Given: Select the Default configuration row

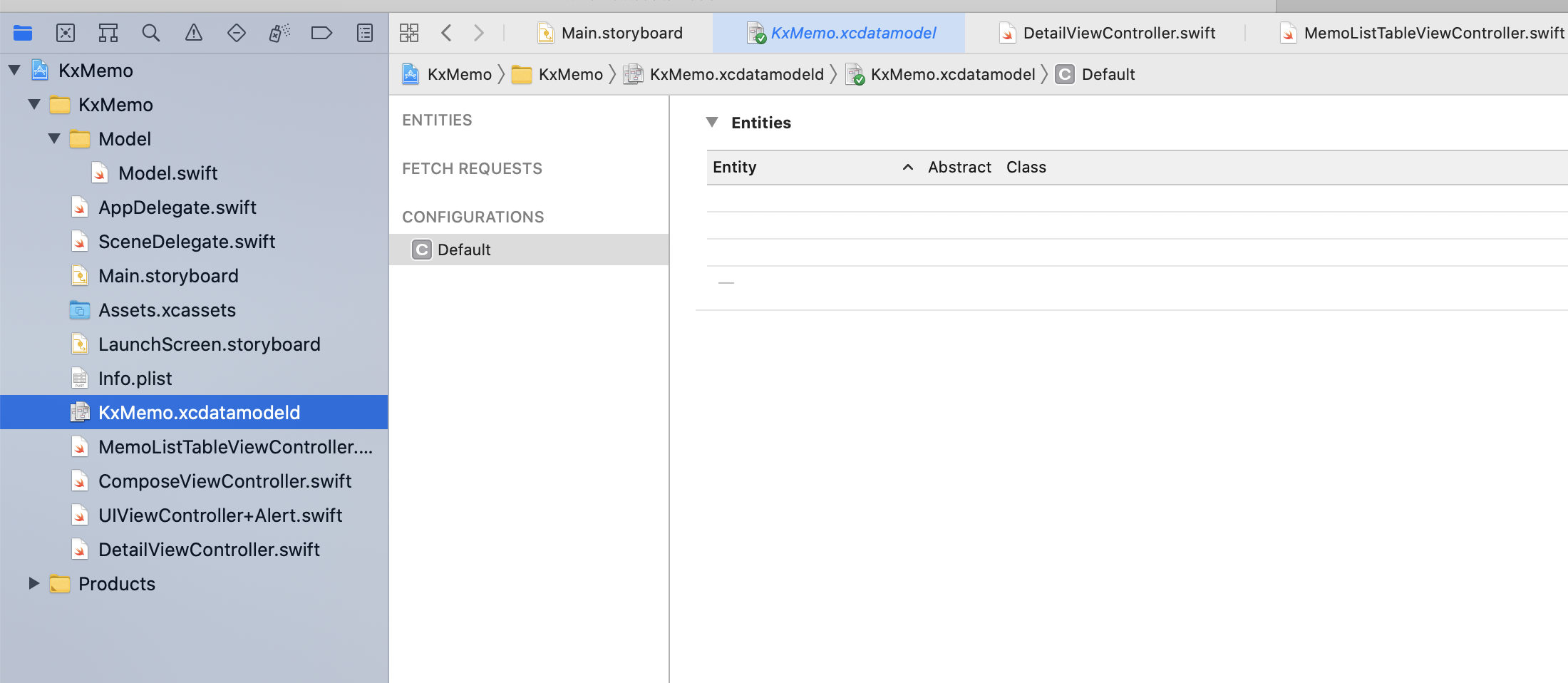Looking at the screenshot, I should [x=529, y=250].
